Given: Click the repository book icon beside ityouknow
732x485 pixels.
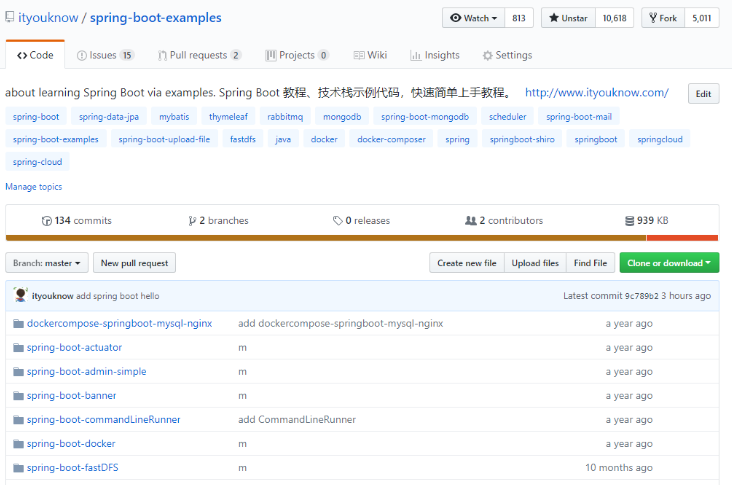Looking at the screenshot, I should pyautogui.click(x=9, y=18).
